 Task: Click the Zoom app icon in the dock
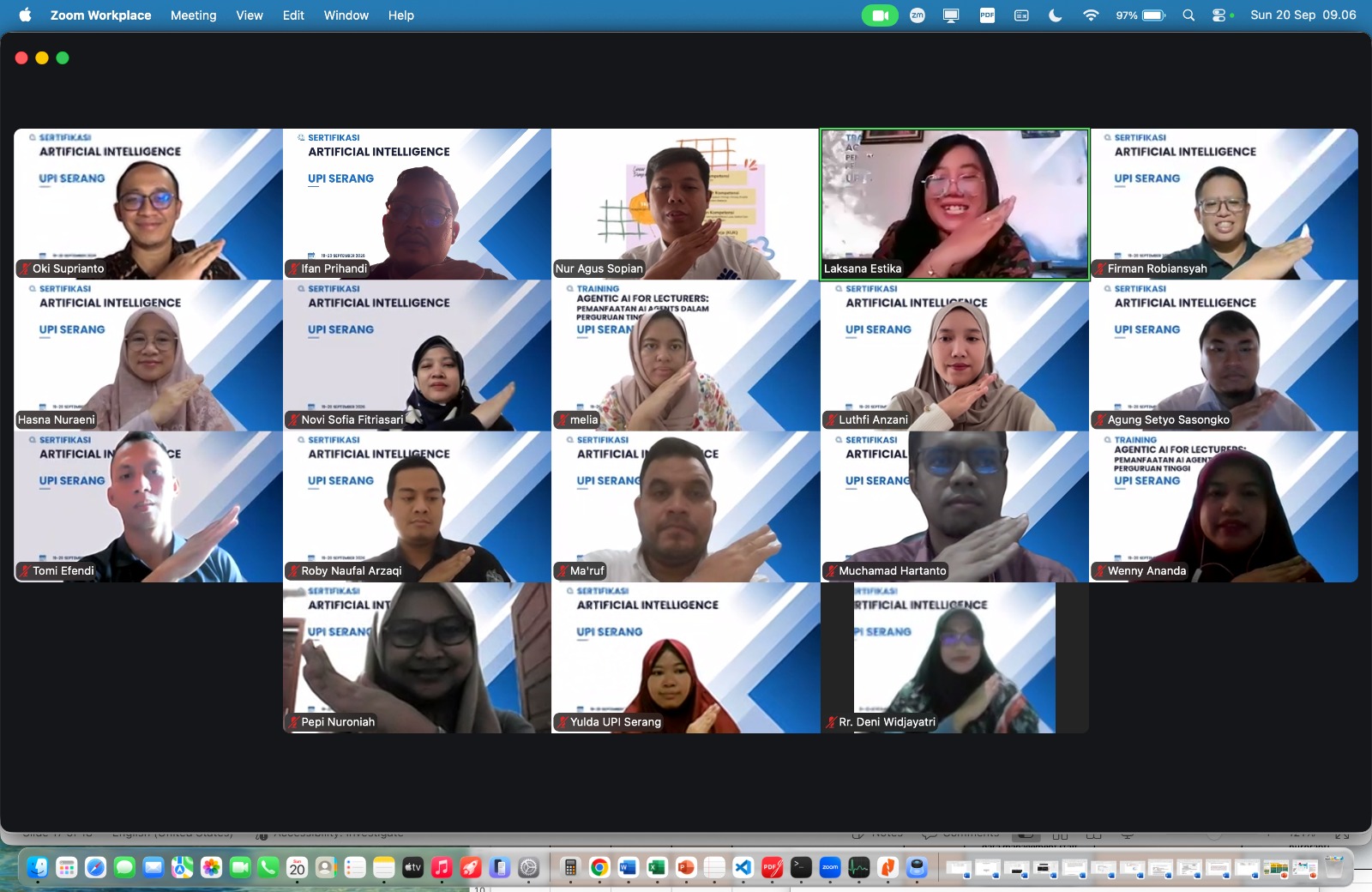click(830, 868)
